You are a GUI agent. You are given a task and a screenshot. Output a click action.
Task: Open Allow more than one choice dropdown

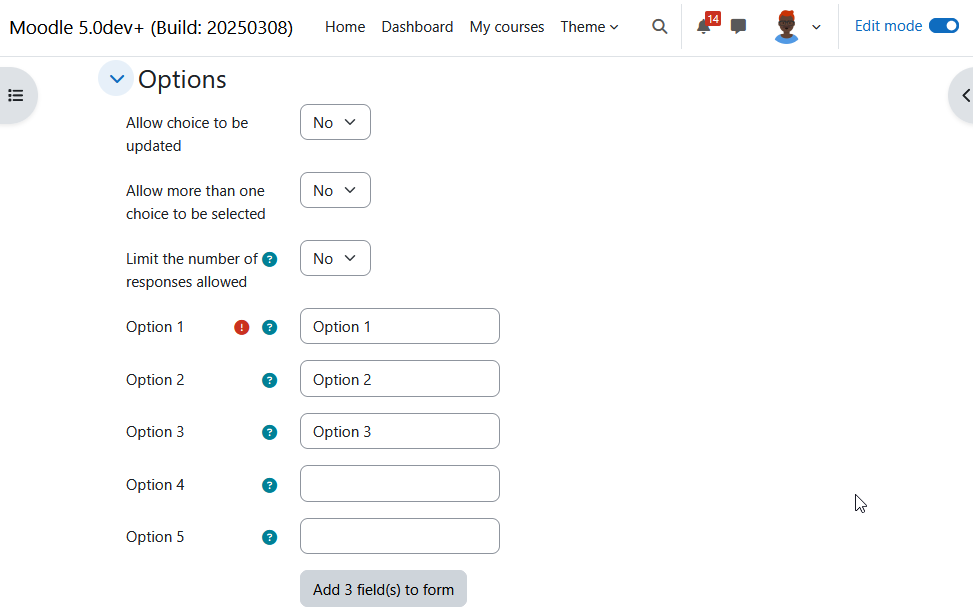pos(335,190)
